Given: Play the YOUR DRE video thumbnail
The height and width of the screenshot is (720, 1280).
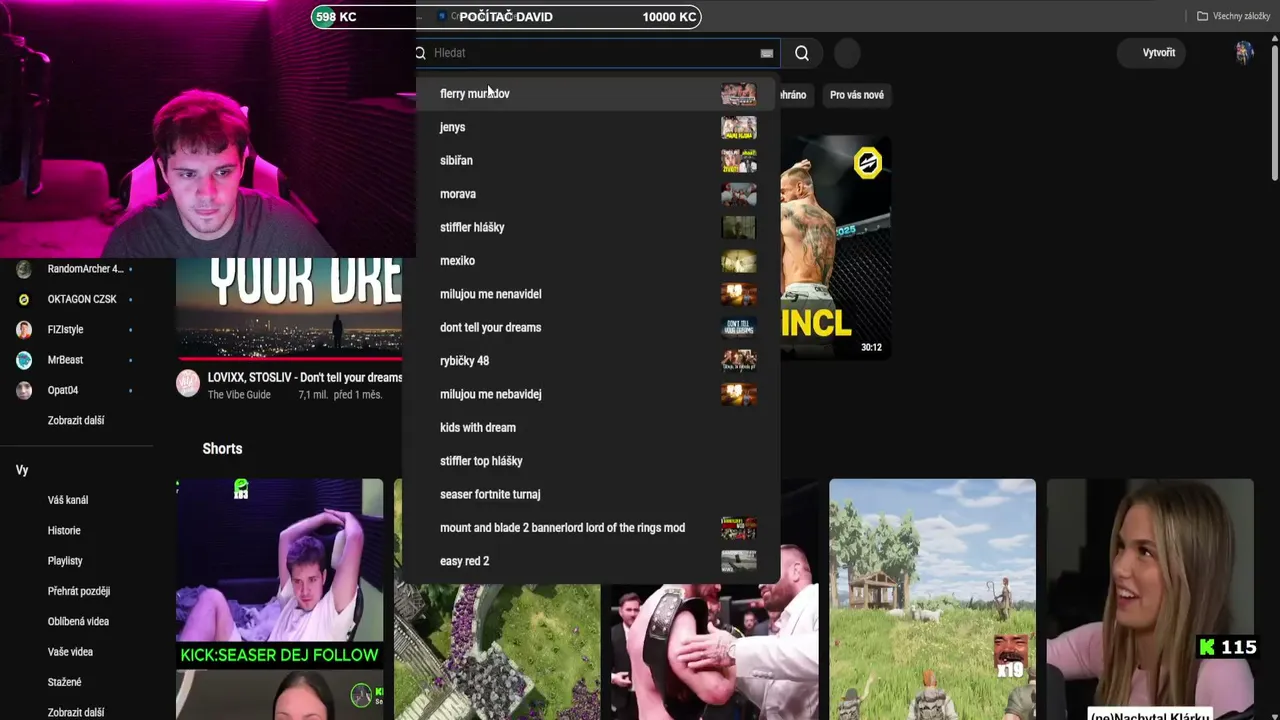Looking at the screenshot, I should click(x=289, y=308).
